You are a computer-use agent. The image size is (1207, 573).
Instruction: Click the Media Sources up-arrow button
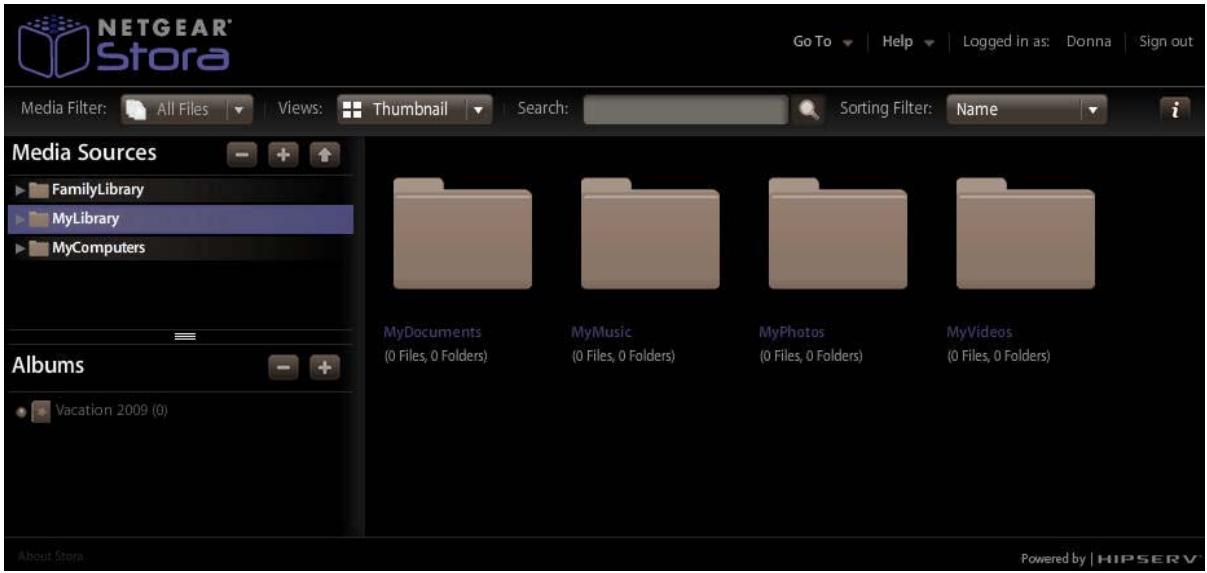point(323,156)
